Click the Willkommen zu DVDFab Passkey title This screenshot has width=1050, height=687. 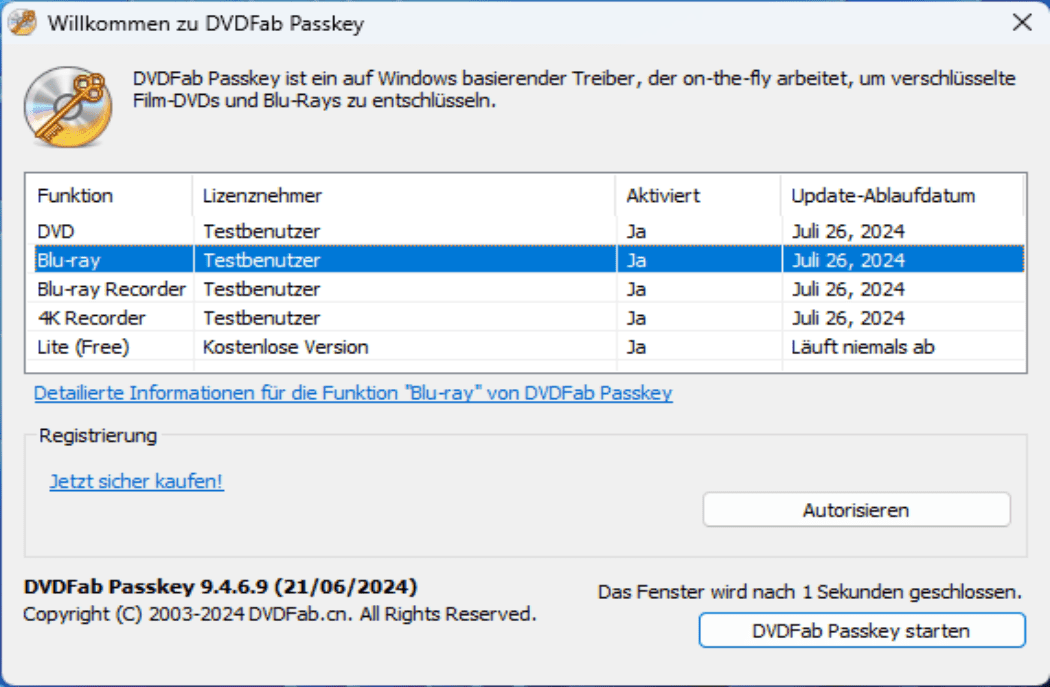[x=206, y=23]
